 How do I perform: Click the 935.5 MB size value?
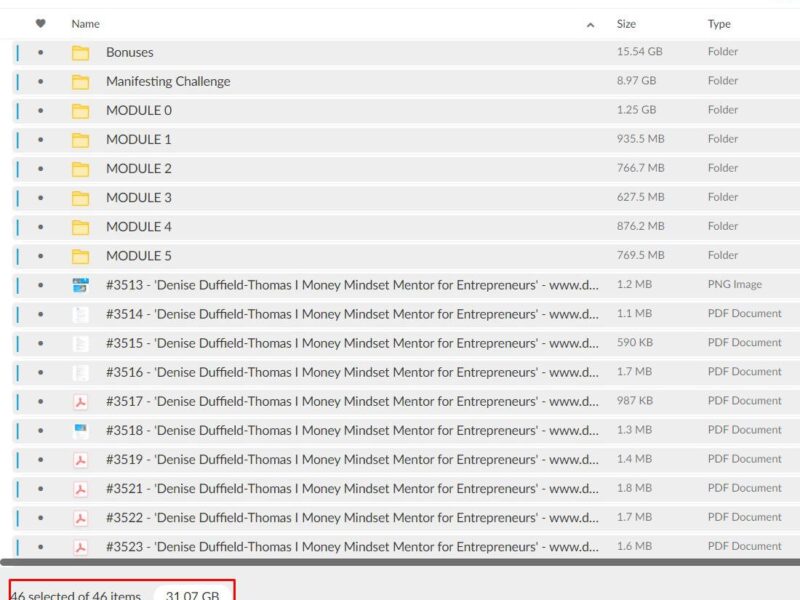(640, 139)
